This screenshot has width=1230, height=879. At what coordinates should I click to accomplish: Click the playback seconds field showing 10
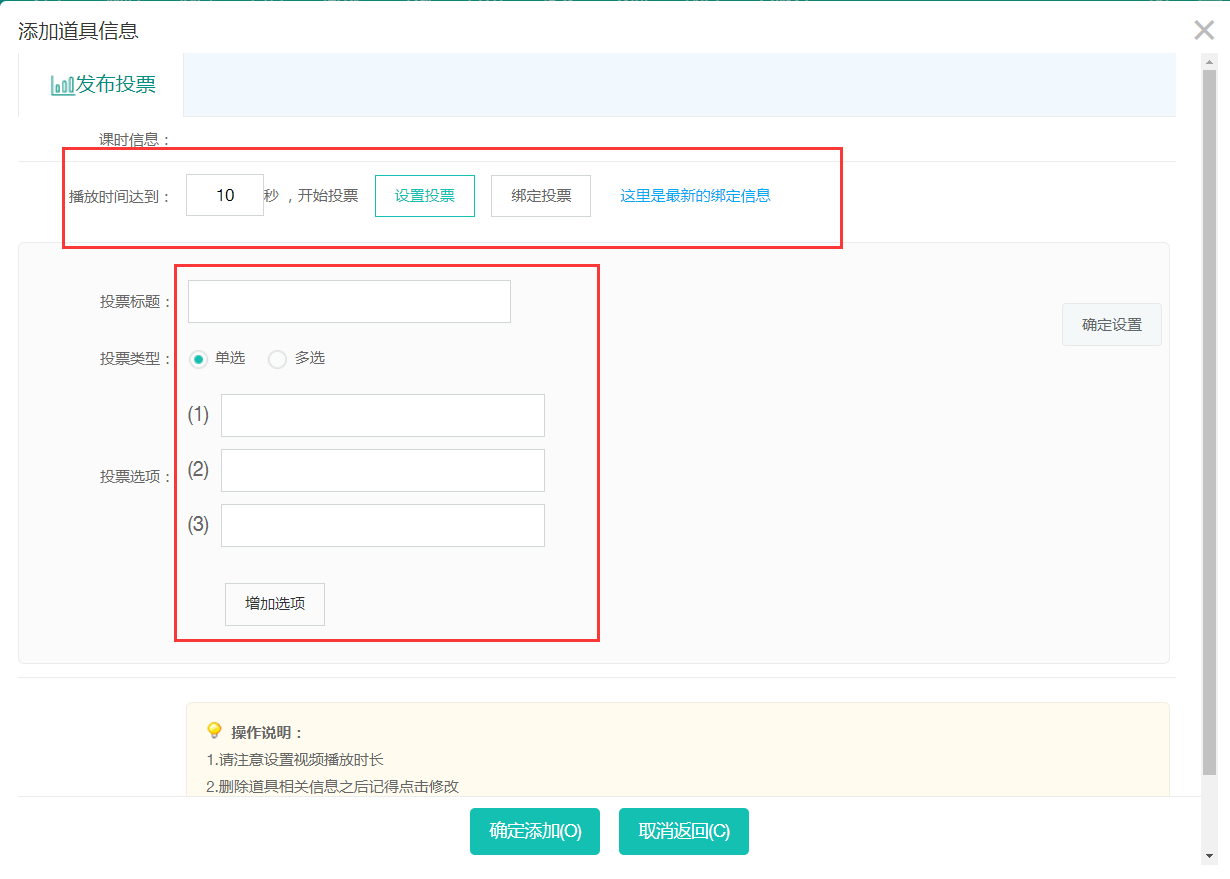[224, 195]
